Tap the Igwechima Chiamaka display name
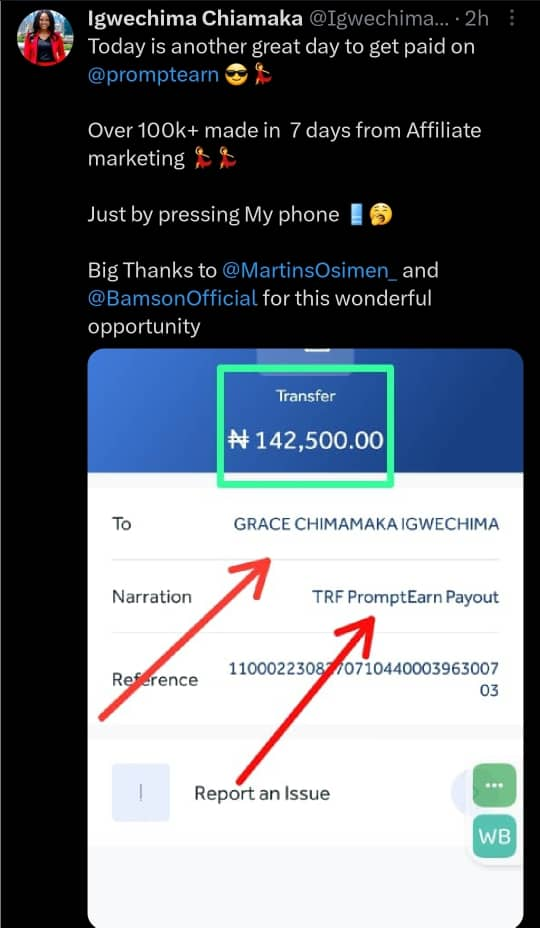 pos(195,19)
